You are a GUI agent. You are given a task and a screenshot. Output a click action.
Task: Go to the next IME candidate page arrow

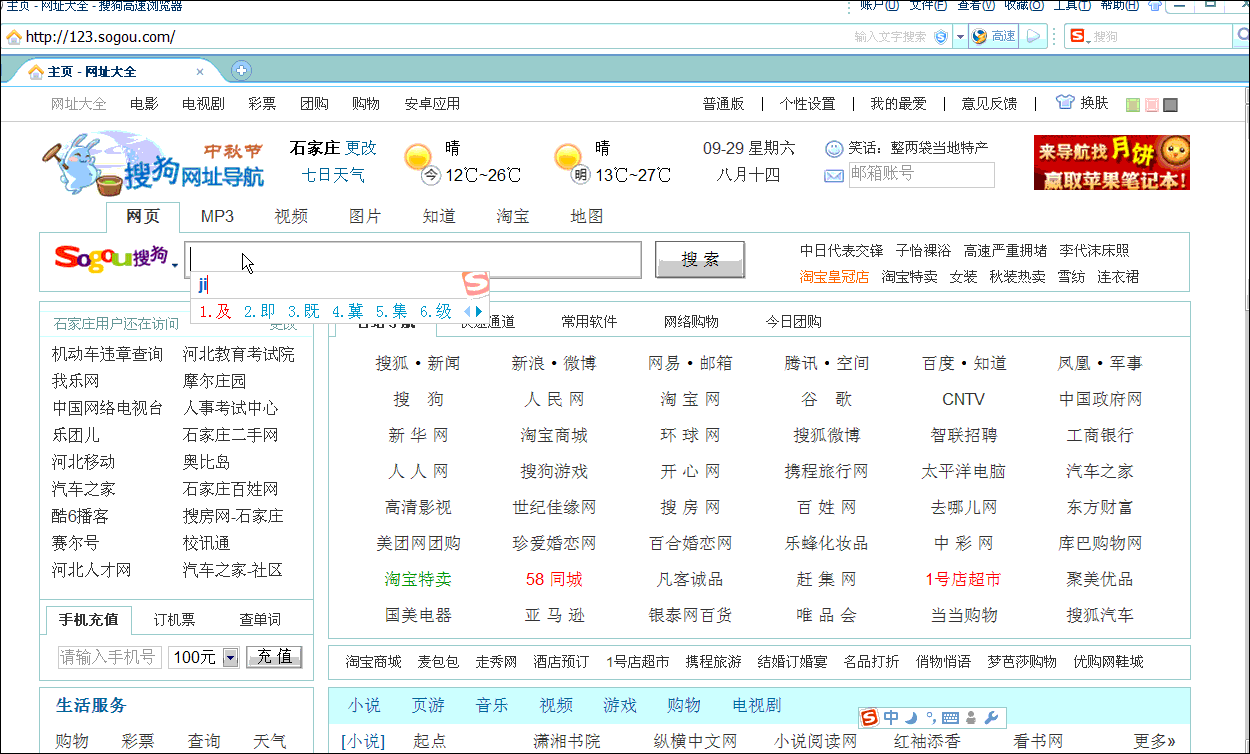(479, 311)
